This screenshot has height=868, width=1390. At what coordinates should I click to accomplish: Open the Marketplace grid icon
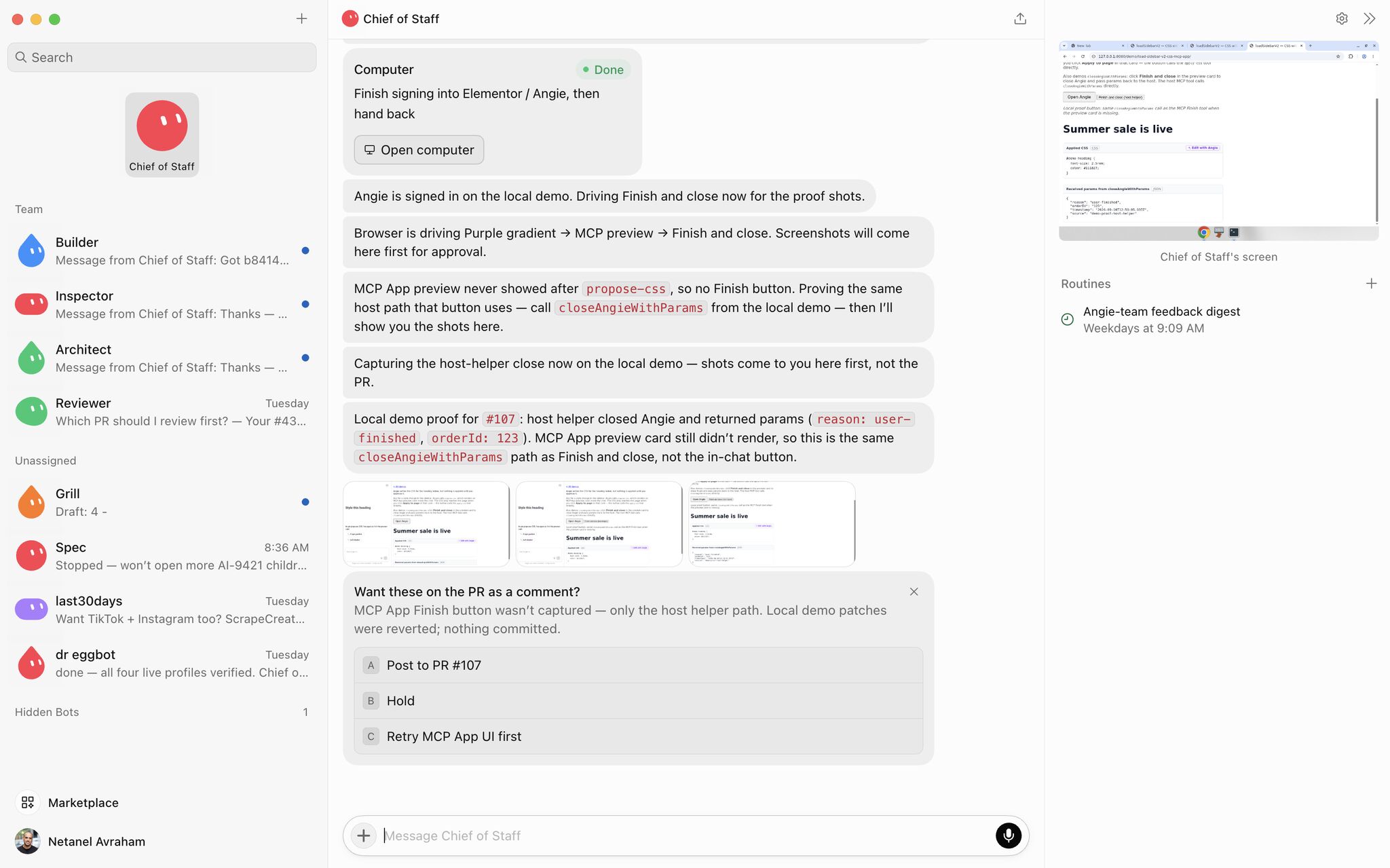[x=28, y=803]
